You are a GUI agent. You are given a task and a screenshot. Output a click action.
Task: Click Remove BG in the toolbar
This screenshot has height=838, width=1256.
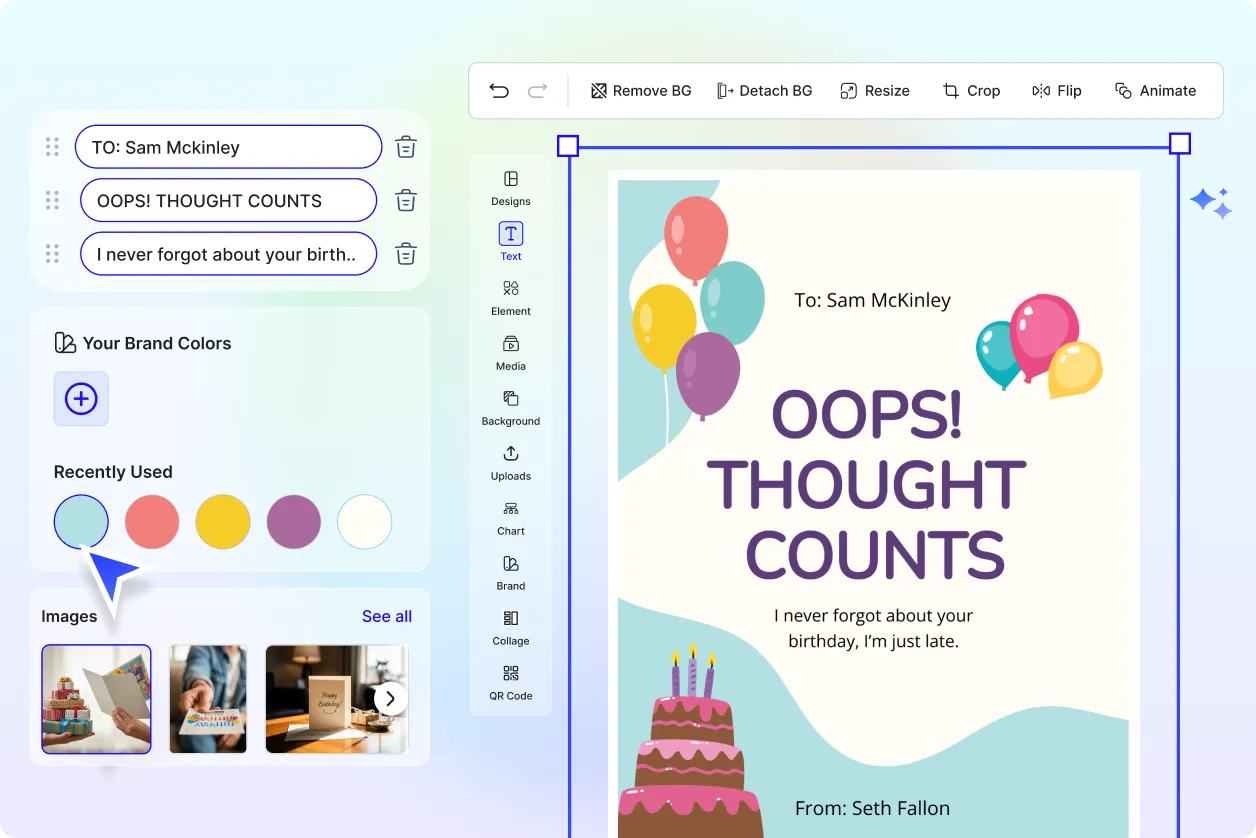pos(640,90)
